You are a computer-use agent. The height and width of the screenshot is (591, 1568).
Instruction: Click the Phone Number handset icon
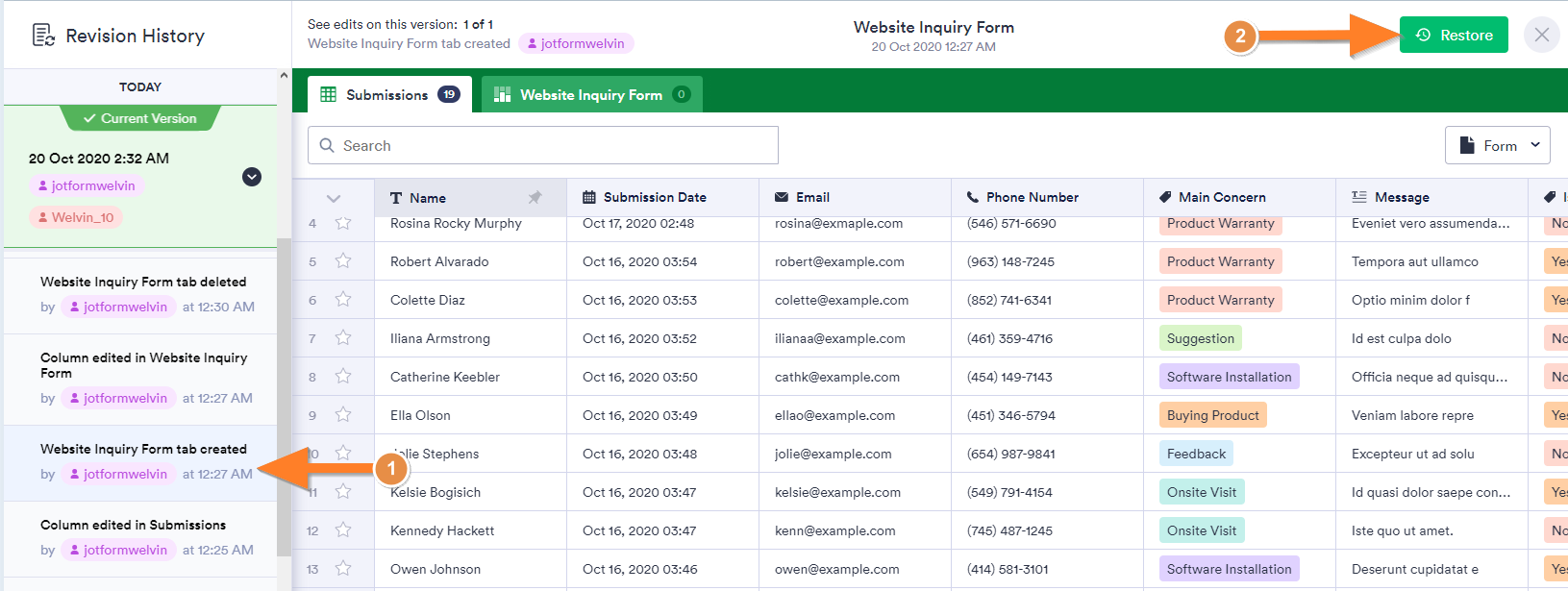click(x=973, y=197)
